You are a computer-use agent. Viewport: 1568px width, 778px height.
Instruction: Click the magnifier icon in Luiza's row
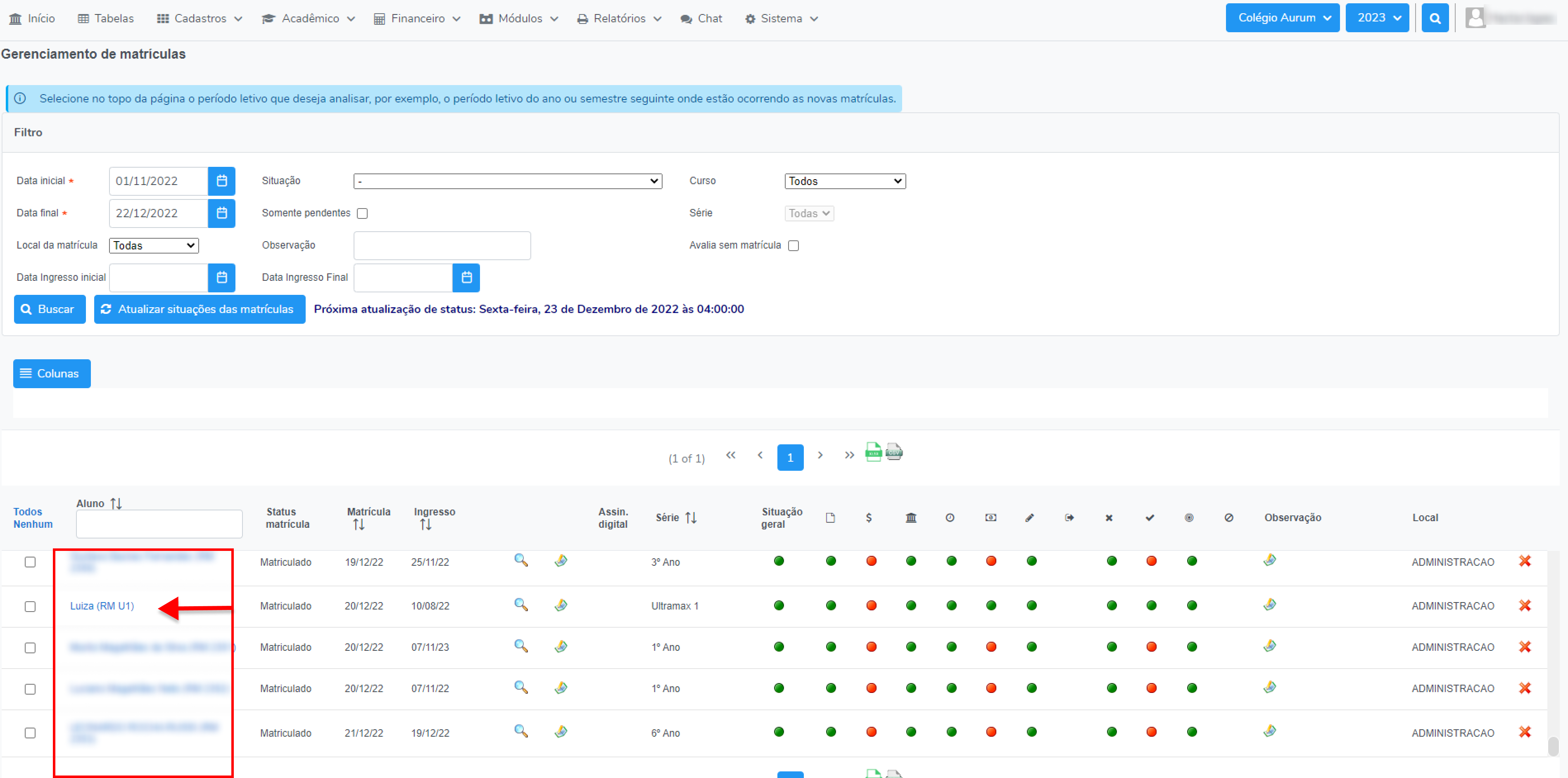click(x=520, y=605)
